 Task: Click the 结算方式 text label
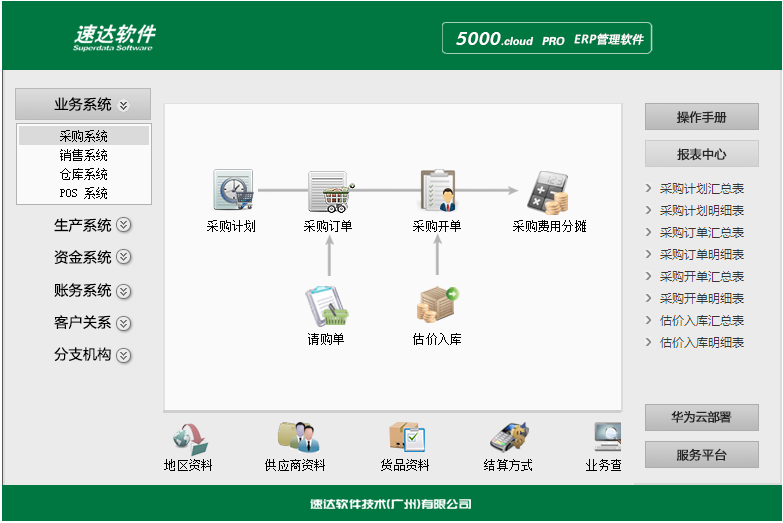coord(508,466)
